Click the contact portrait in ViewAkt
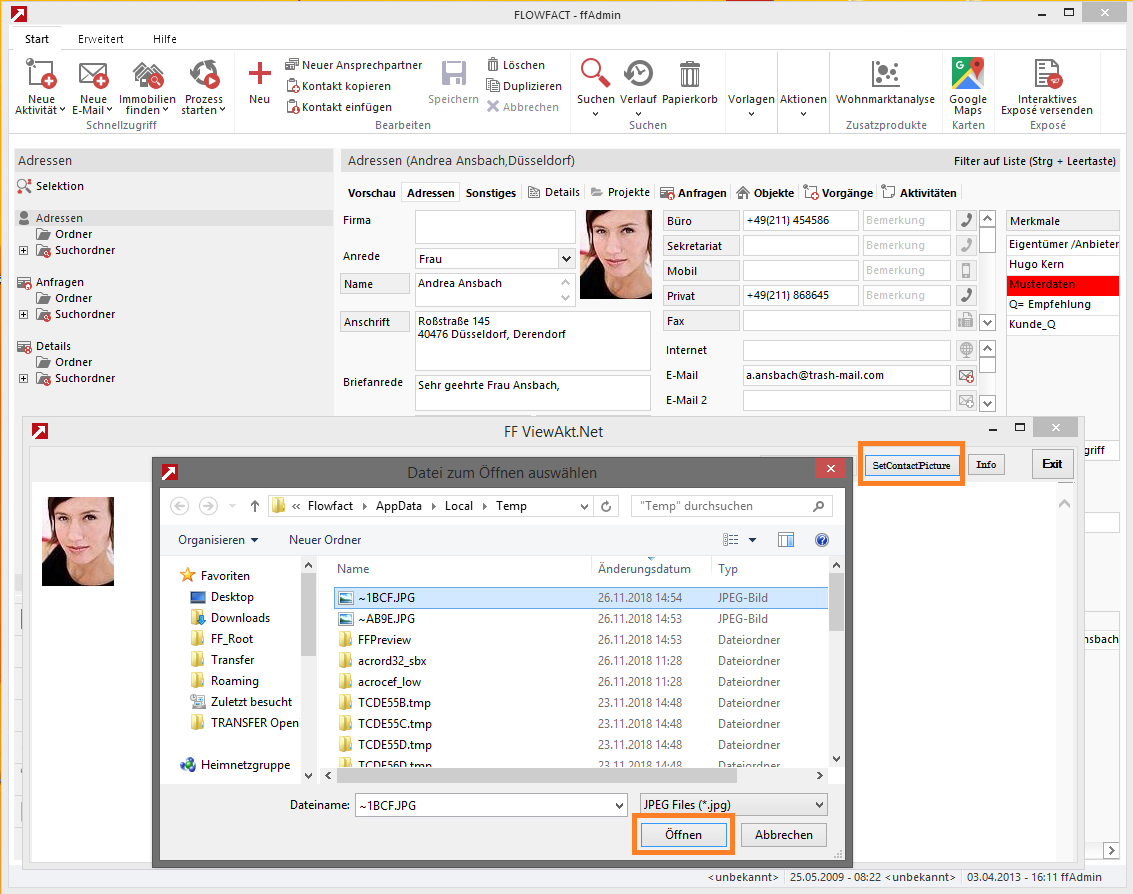The image size is (1133, 894). (78, 541)
